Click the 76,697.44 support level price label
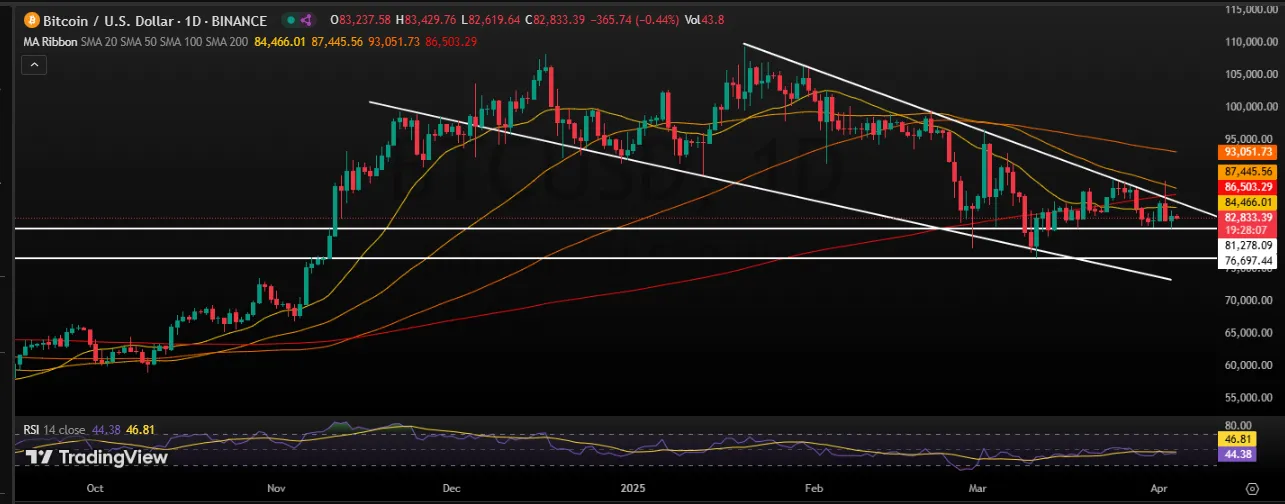Viewport: 1285px width, 504px height. [x=1246, y=261]
